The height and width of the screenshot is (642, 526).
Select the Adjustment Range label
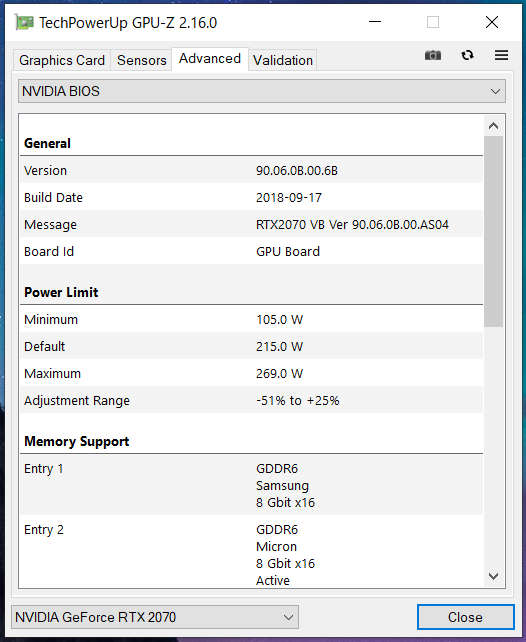click(77, 400)
